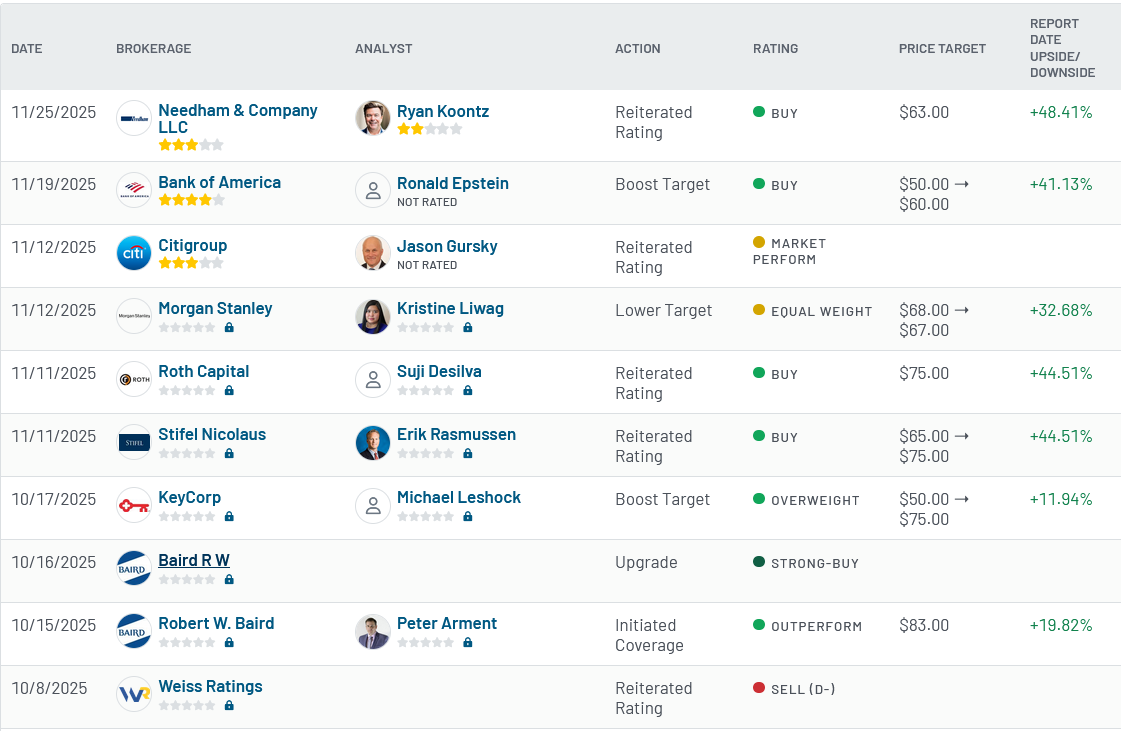Click the Robert W. Baird logo icon
This screenshot has width=1121, height=731.
(x=134, y=631)
